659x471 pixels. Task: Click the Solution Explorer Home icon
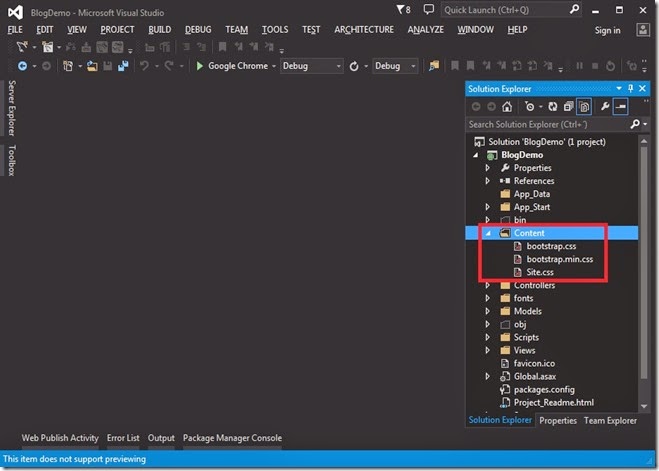[507, 107]
